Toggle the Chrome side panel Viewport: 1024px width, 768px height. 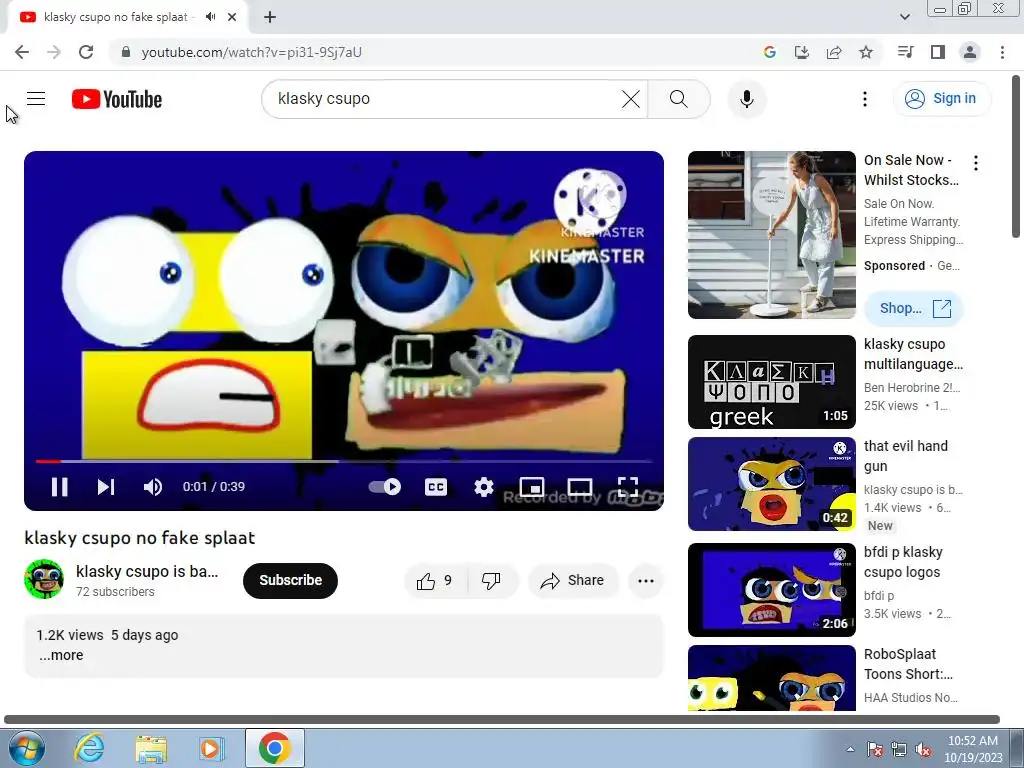coord(938,52)
